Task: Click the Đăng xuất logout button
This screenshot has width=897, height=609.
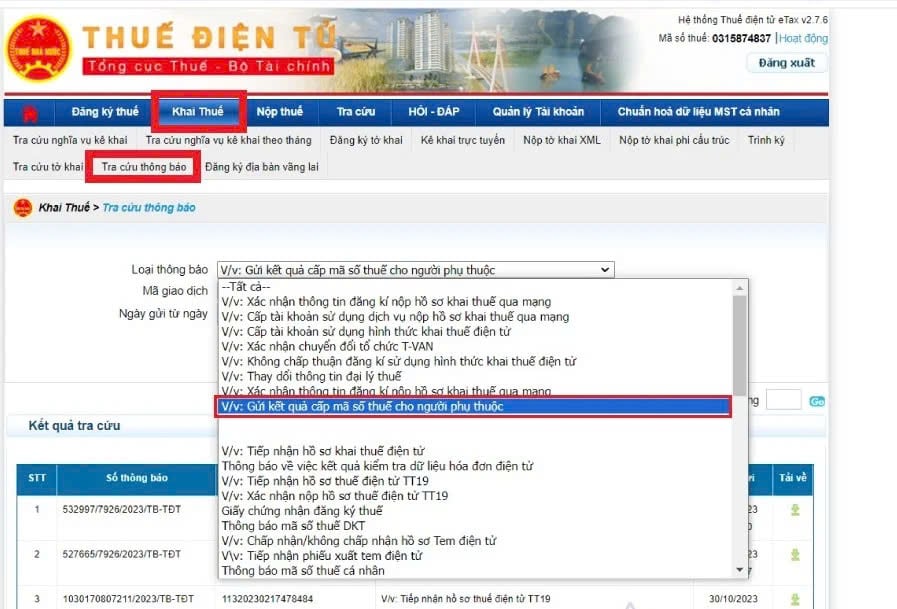Action: [787, 63]
